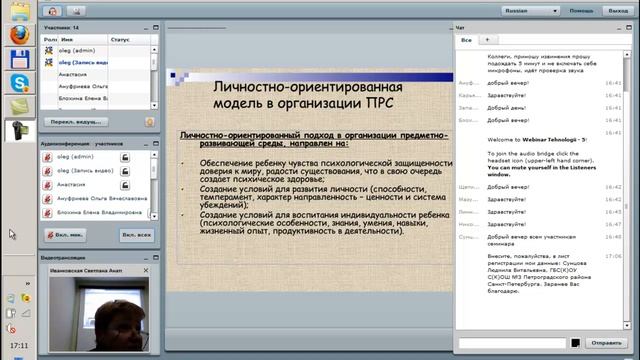Click the orange status icon in participants panel
This screenshot has height=360, width=640.
pyautogui.click(x=149, y=122)
